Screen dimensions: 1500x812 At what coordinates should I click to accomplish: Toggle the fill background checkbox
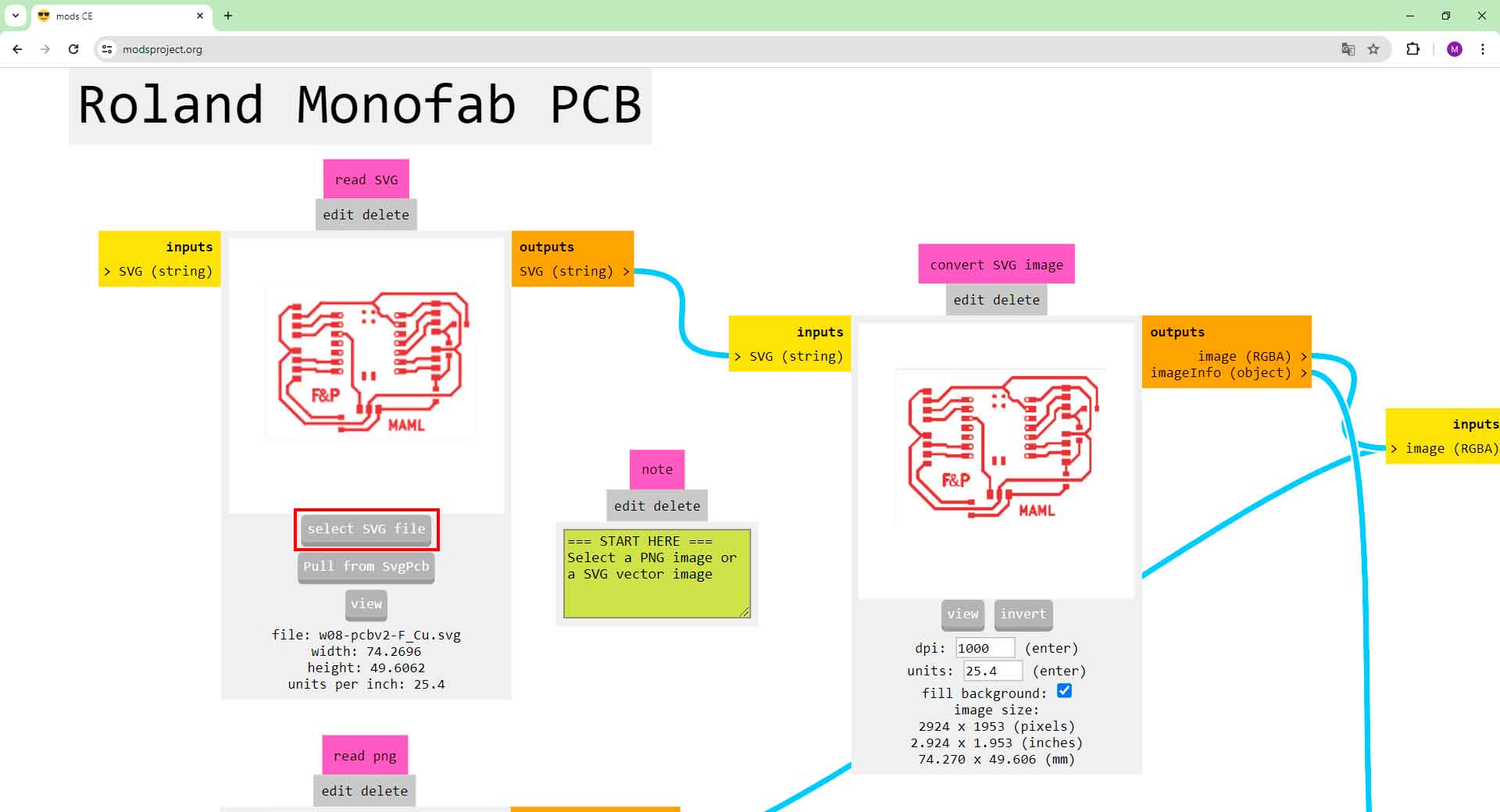click(x=1064, y=691)
